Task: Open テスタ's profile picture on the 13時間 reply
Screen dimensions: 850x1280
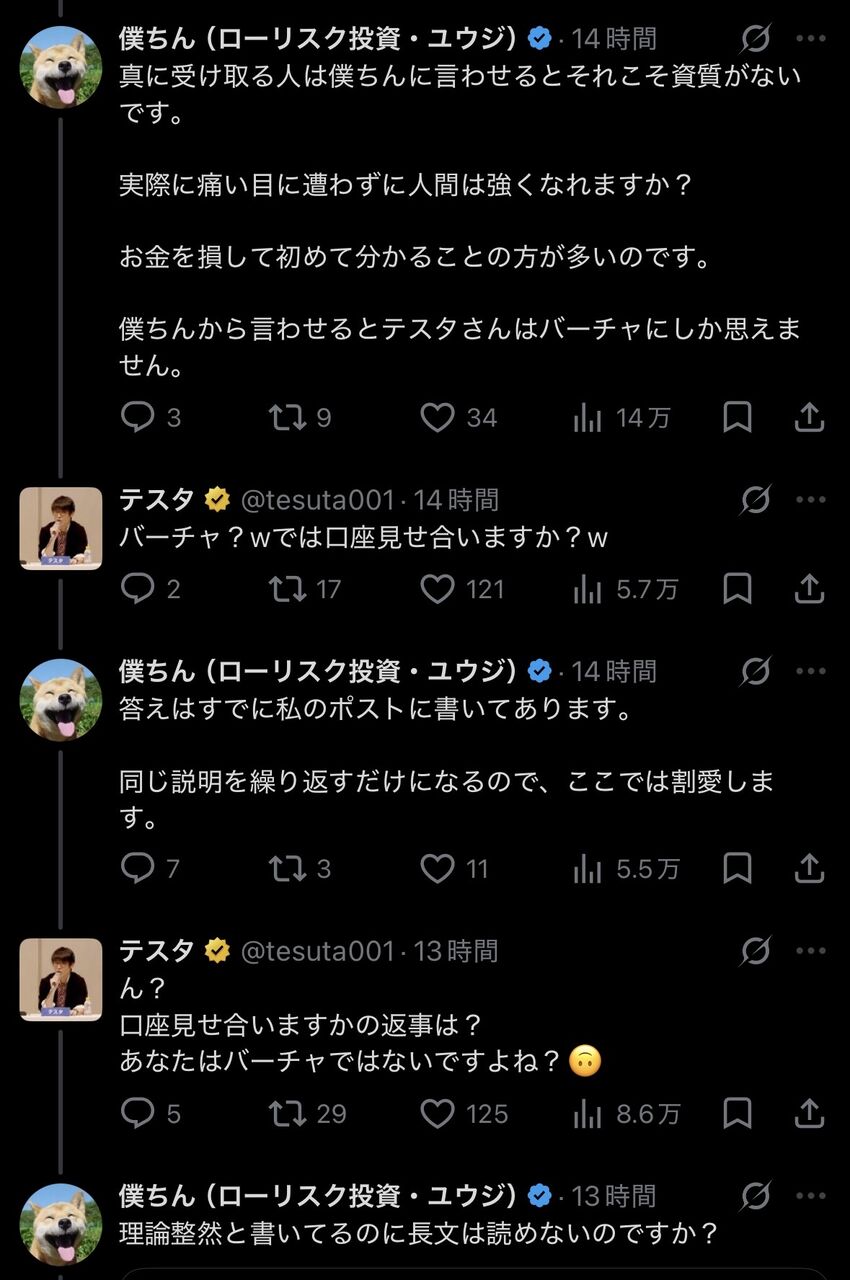Action: pyautogui.click(x=61, y=979)
